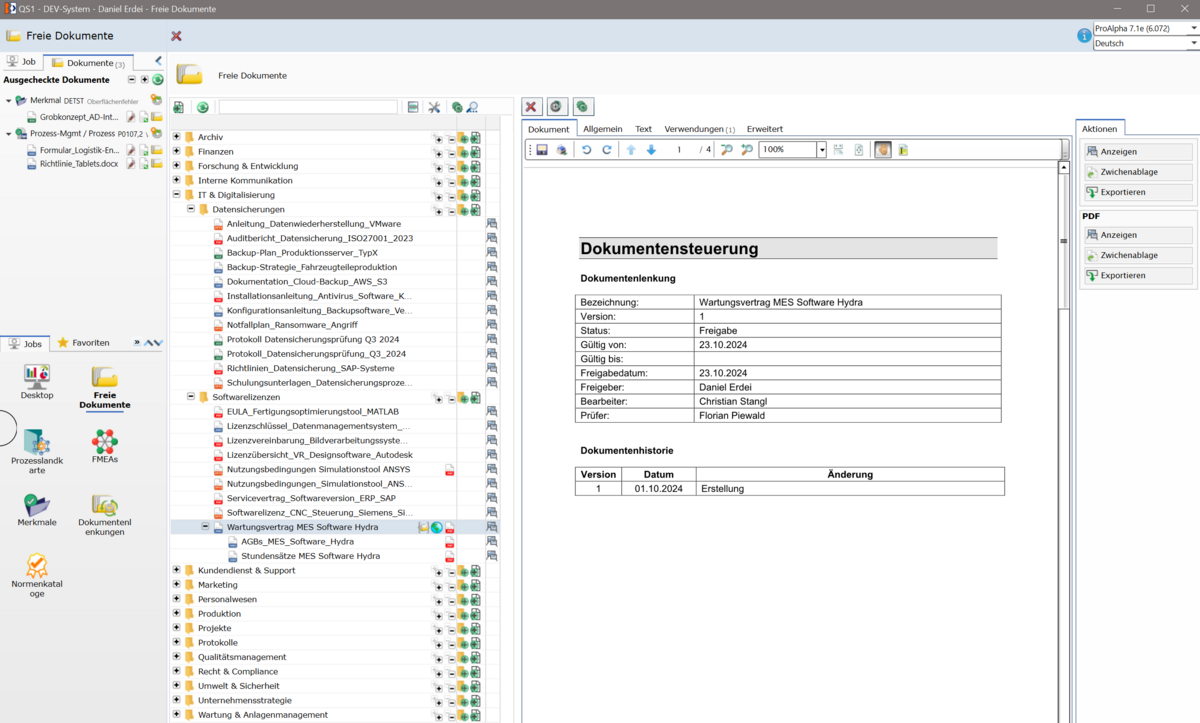Screen dimensions: 1200x723
Task: Toggle the list view icon in tree toolbar
Action: pyautogui.click(x=413, y=107)
